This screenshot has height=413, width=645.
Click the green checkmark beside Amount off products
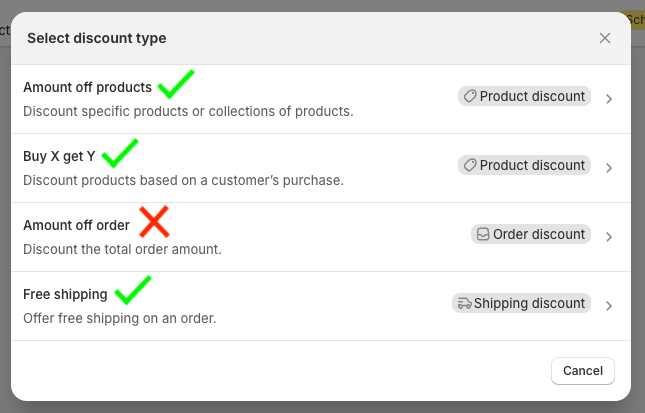(x=176, y=84)
